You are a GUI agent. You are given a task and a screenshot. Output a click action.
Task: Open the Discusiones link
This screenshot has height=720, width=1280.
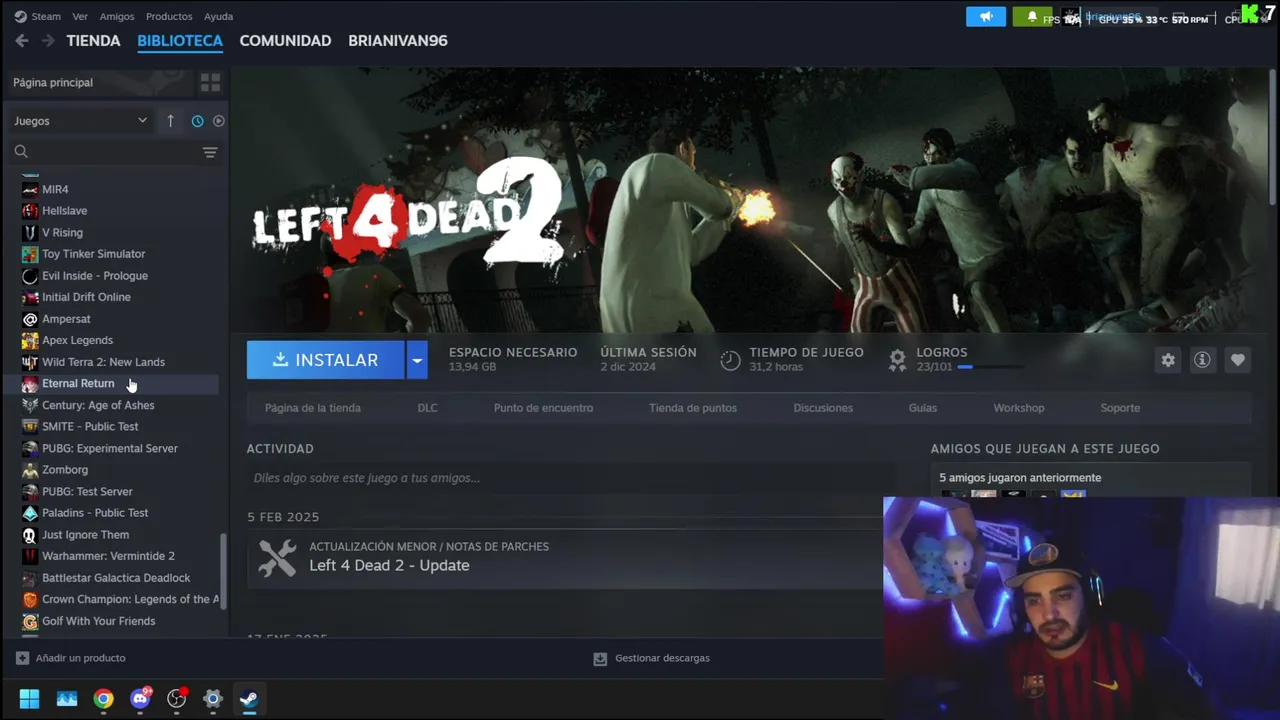click(x=823, y=408)
